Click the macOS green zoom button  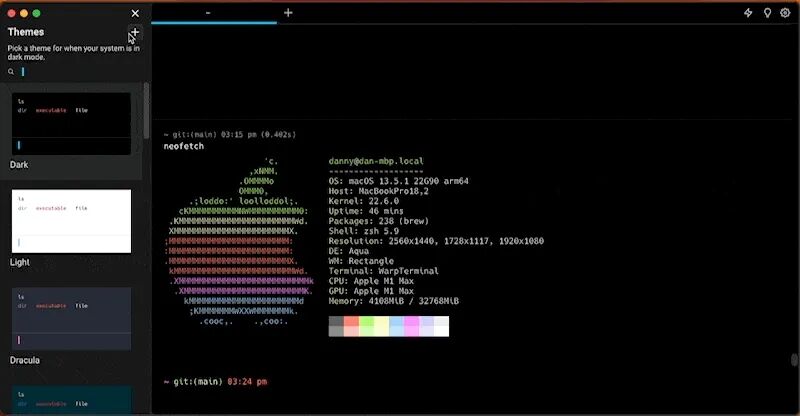pos(36,13)
